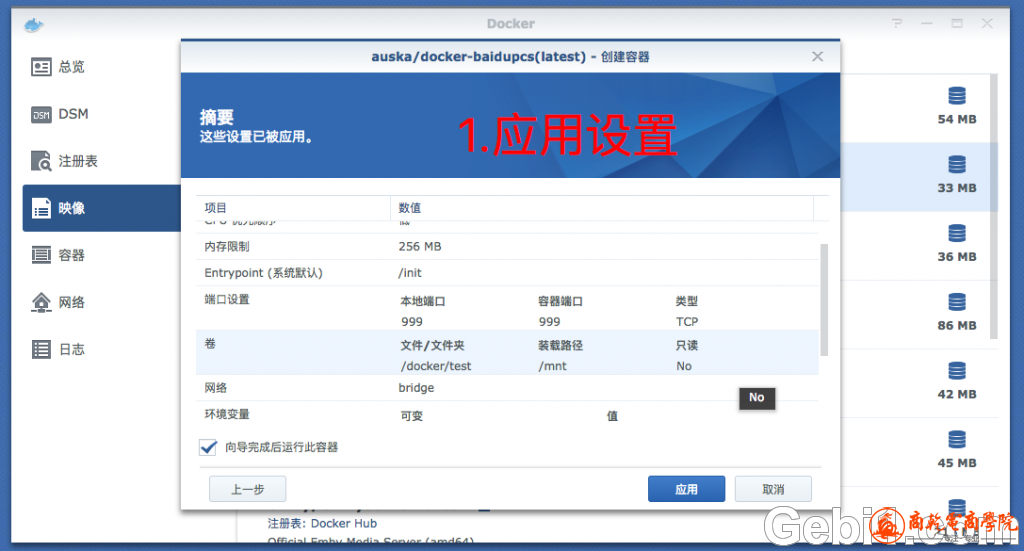Click the 33 MB image size icon

pos(957,165)
